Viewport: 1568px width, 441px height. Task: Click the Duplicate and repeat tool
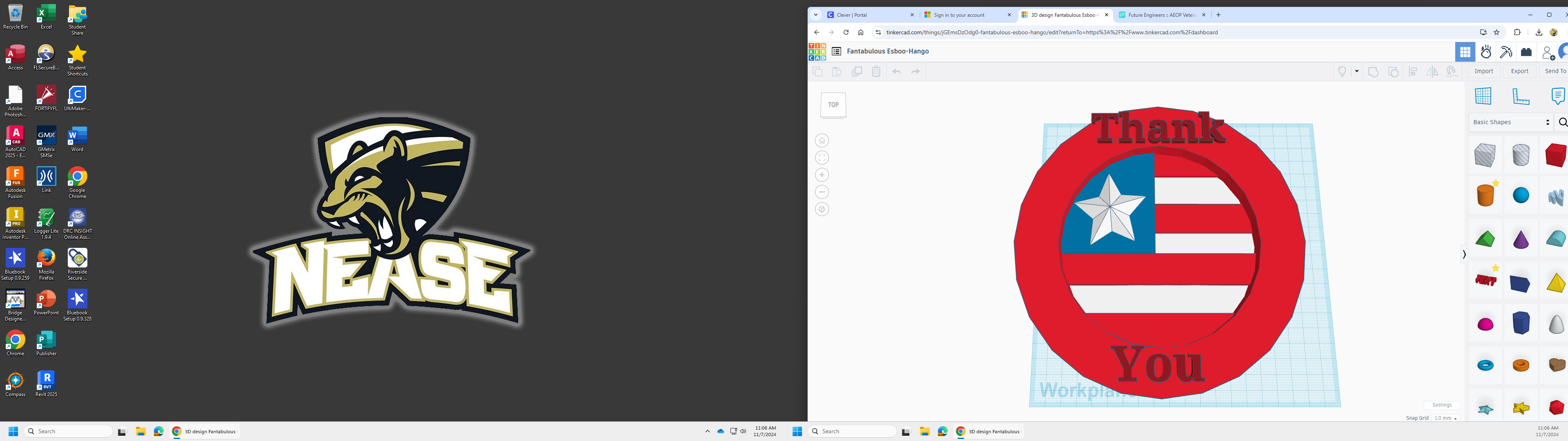(856, 72)
